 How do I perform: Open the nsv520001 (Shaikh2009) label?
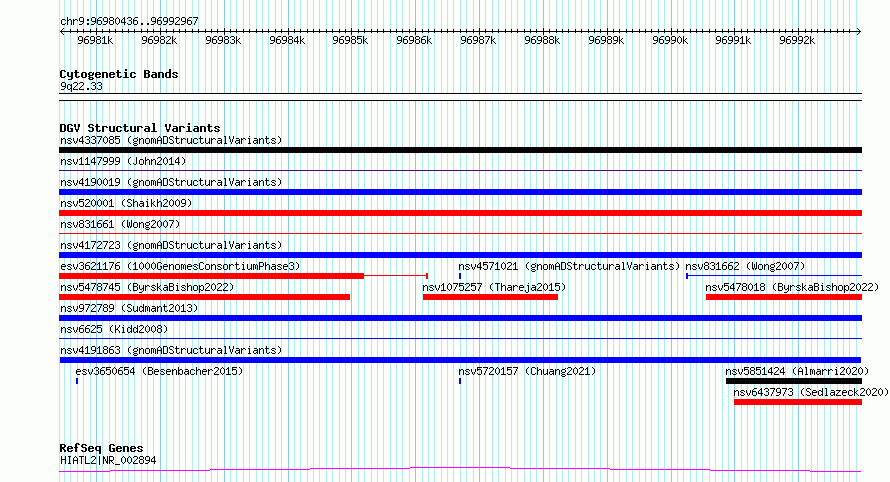126,203
